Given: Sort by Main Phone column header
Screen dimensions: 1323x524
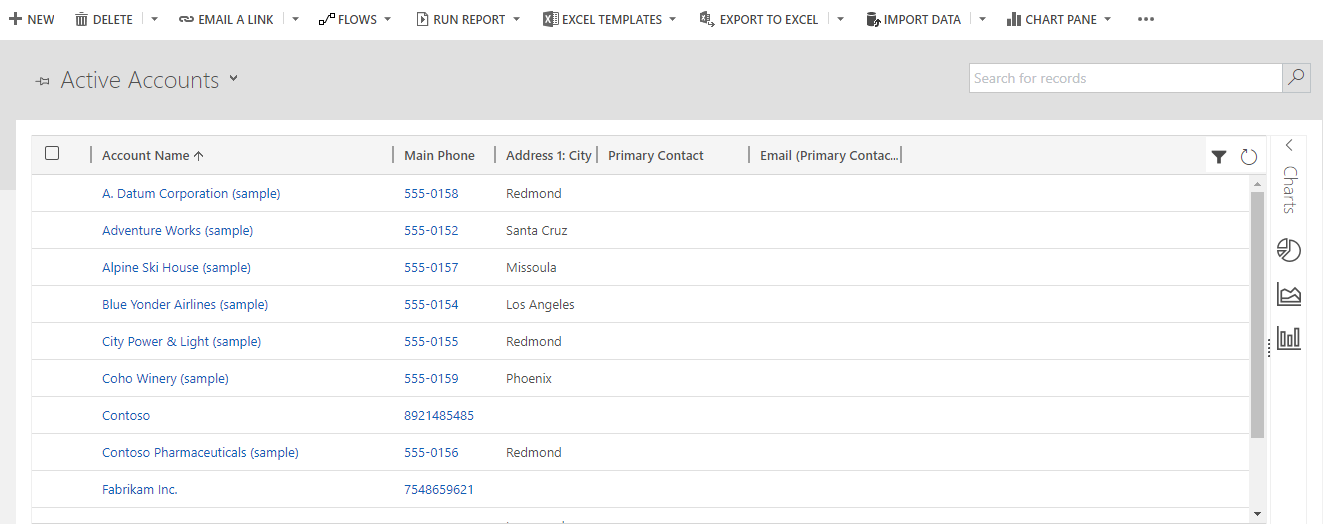Looking at the screenshot, I should (x=439, y=156).
